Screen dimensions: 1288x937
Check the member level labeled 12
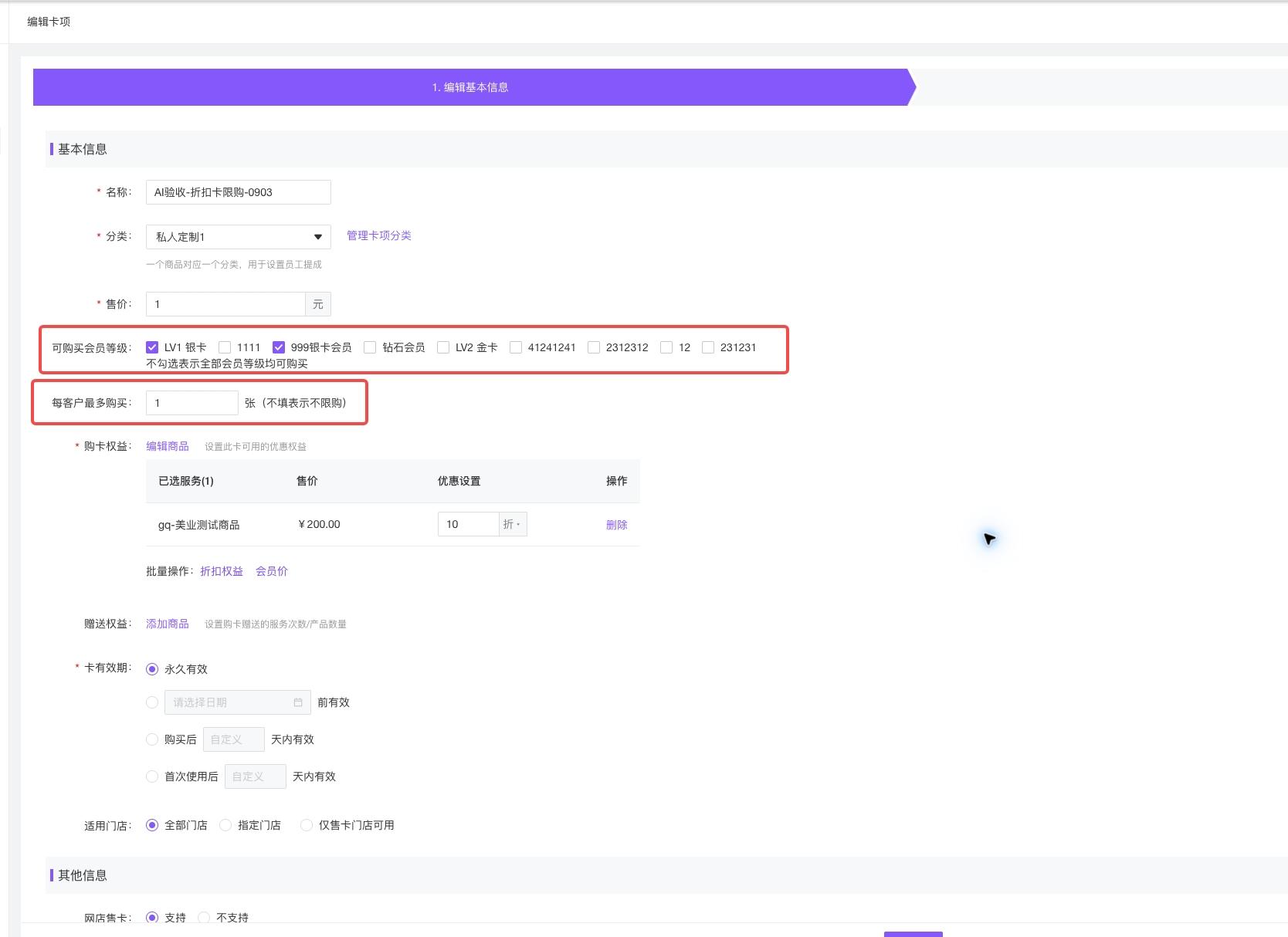click(x=666, y=347)
